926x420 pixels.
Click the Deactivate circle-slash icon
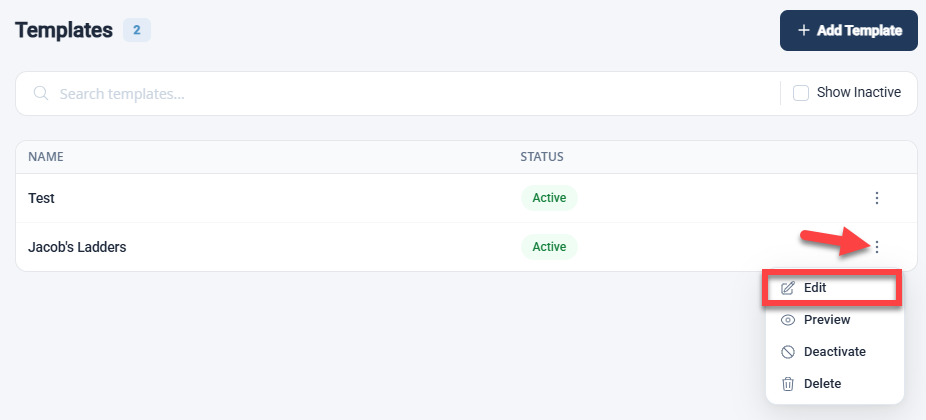788,352
